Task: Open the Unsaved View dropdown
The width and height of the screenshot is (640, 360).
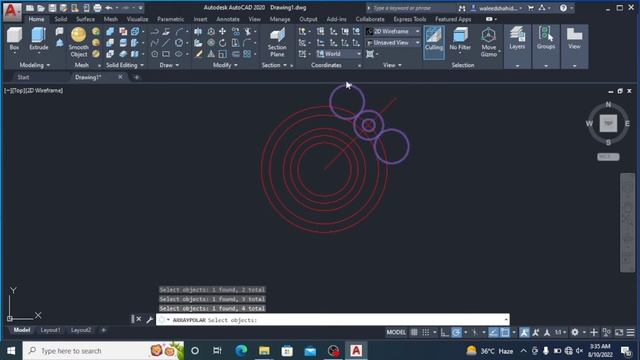Action: (x=393, y=42)
